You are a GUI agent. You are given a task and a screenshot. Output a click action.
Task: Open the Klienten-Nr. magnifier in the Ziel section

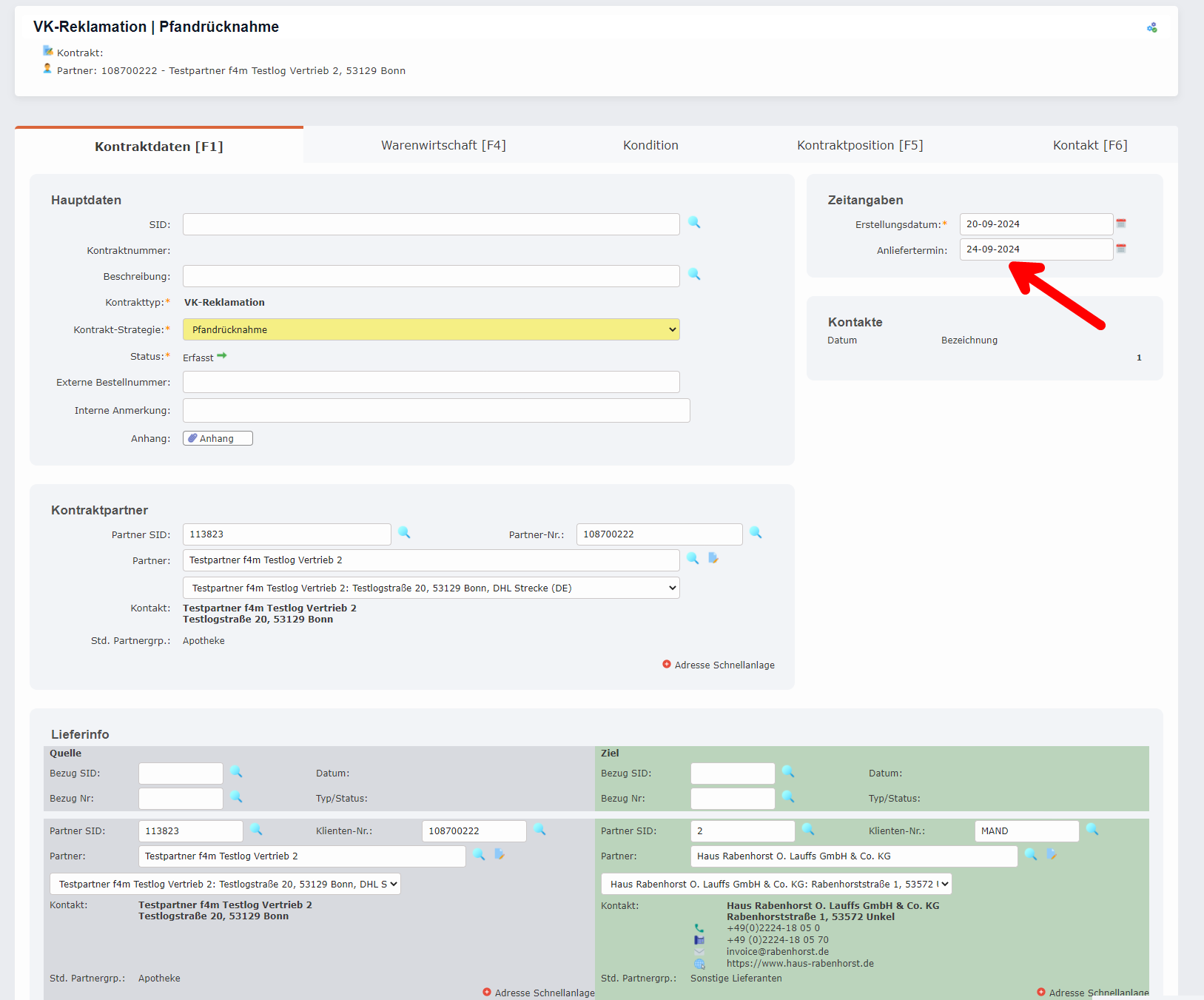coord(1093,830)
